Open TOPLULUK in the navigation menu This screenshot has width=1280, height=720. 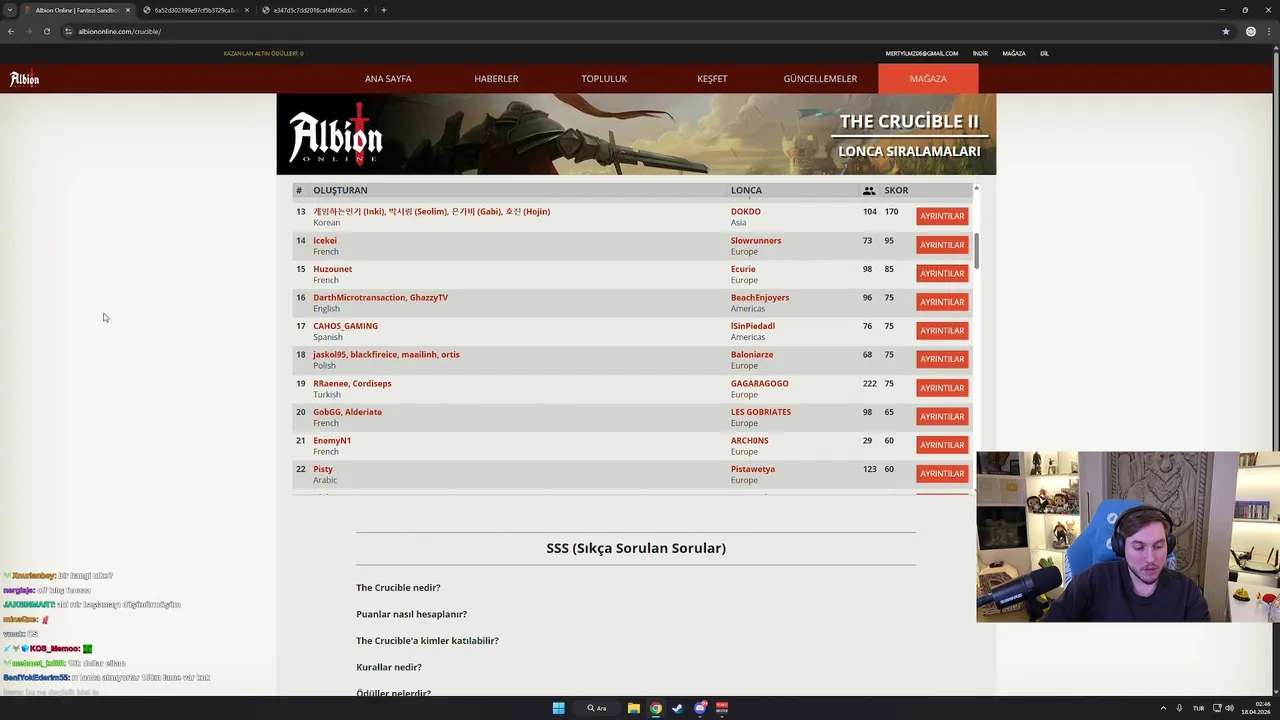(x=604, y=79)
